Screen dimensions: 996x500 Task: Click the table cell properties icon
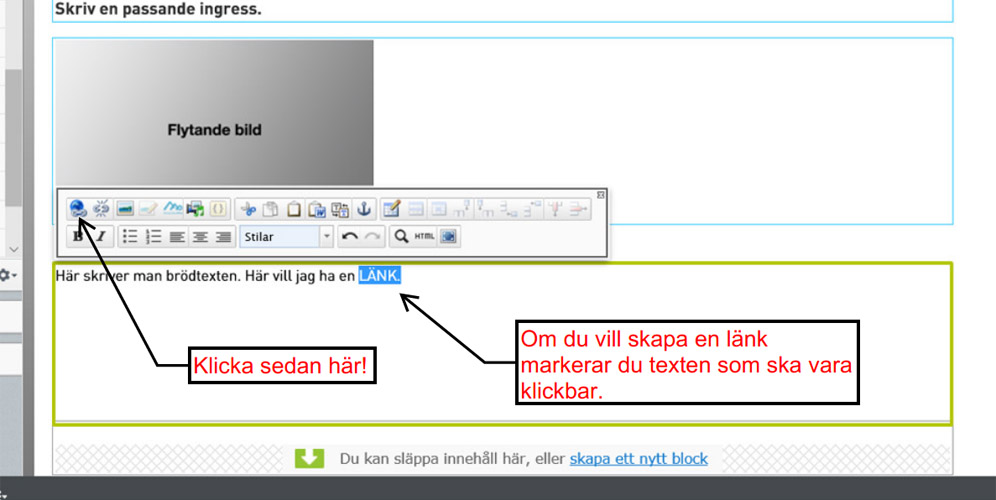coord(439,208)
